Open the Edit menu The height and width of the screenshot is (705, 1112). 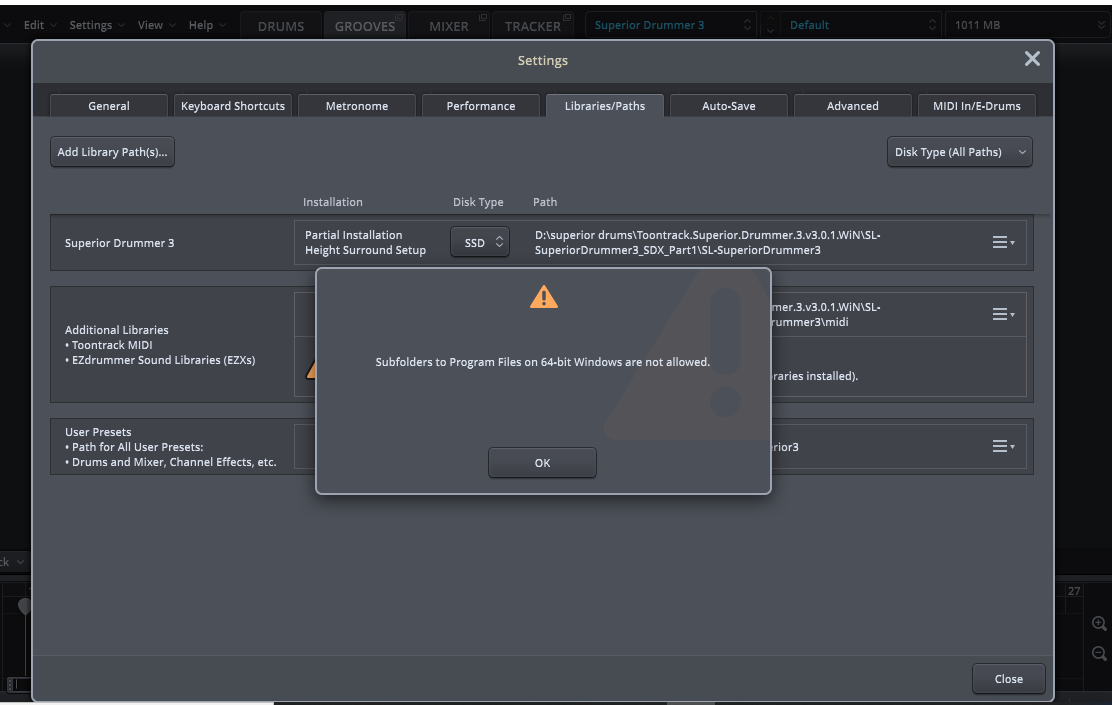(39, 25)
